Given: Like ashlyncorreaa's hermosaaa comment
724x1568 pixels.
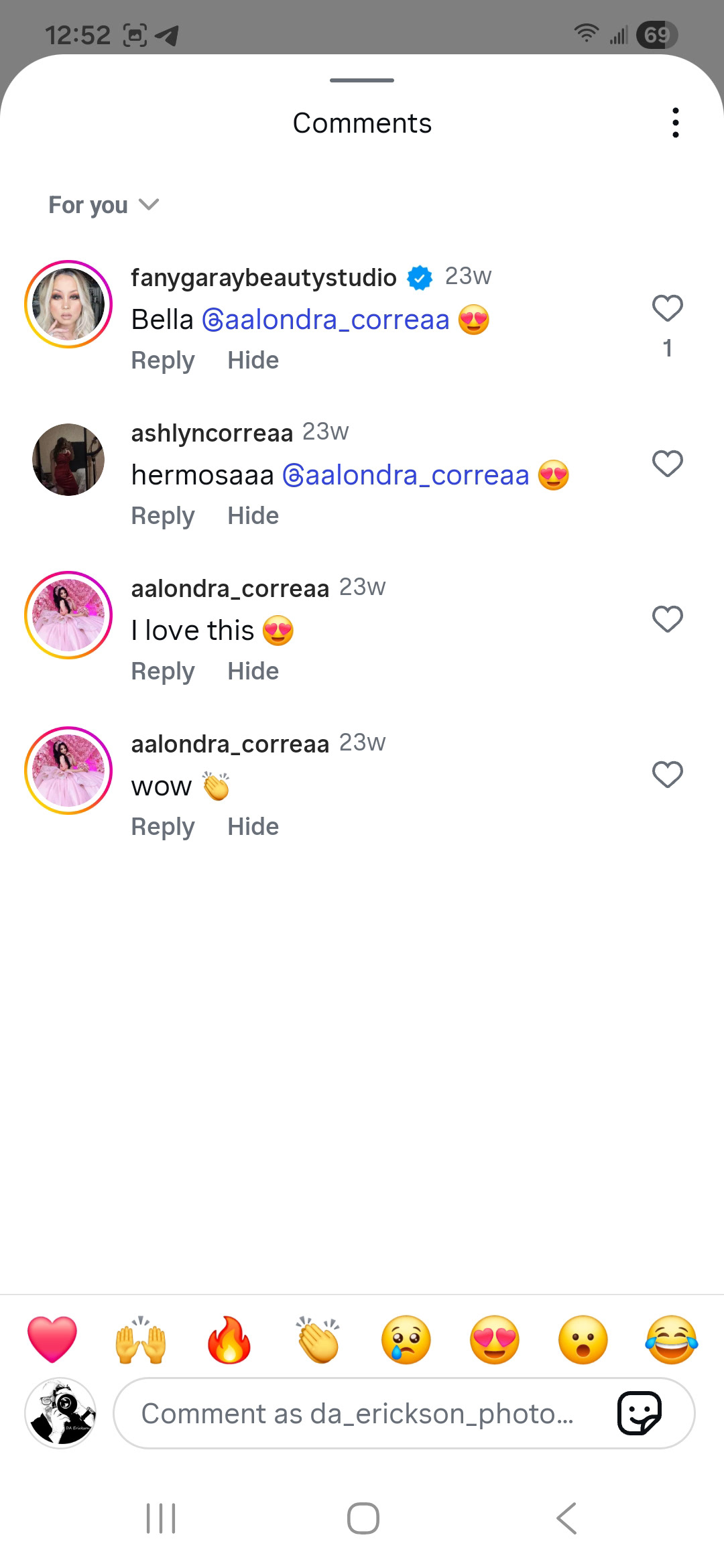Looking at the screenshot, I should coord(668,464).
